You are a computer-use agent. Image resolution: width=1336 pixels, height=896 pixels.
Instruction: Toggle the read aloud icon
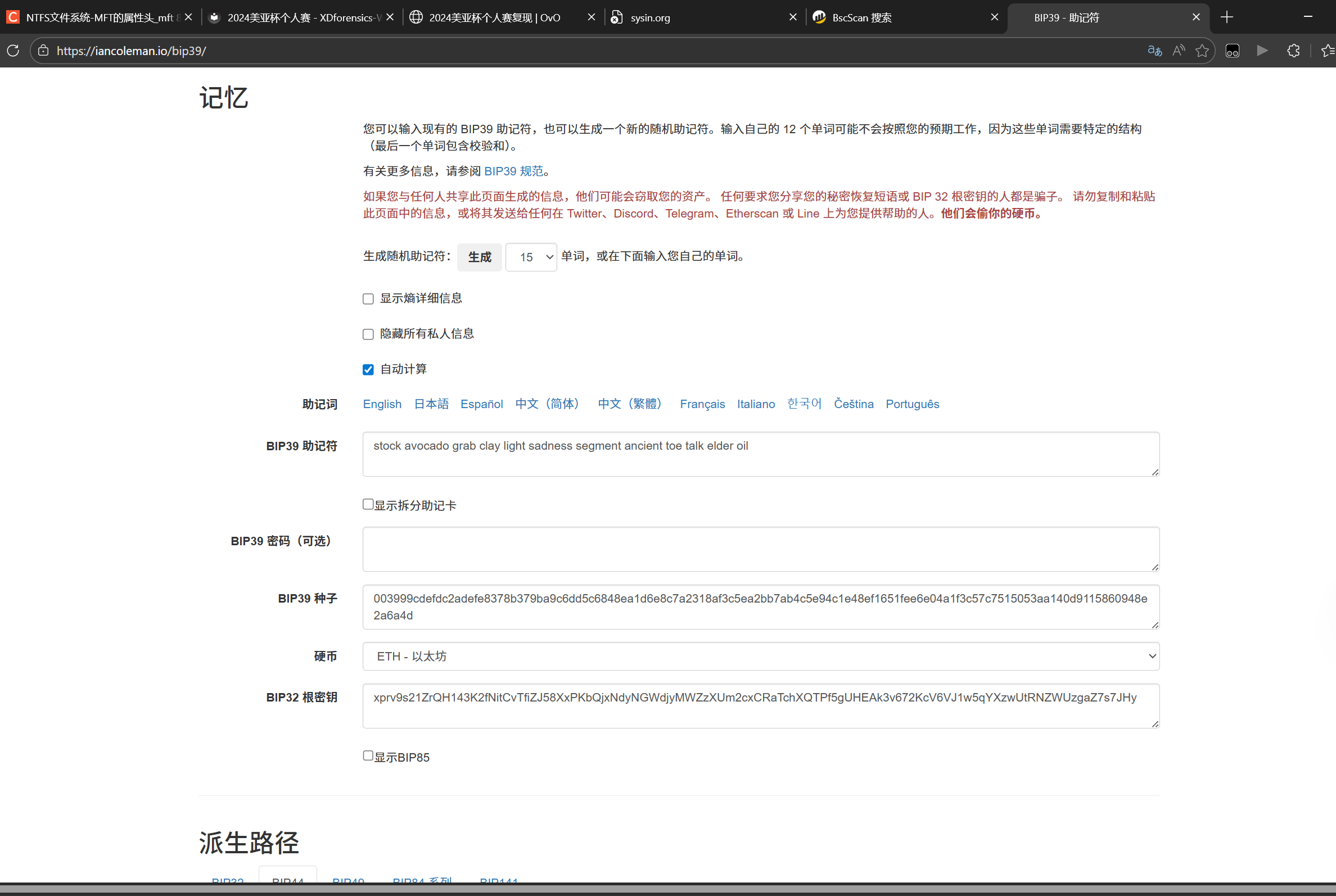pos(1178,51)
